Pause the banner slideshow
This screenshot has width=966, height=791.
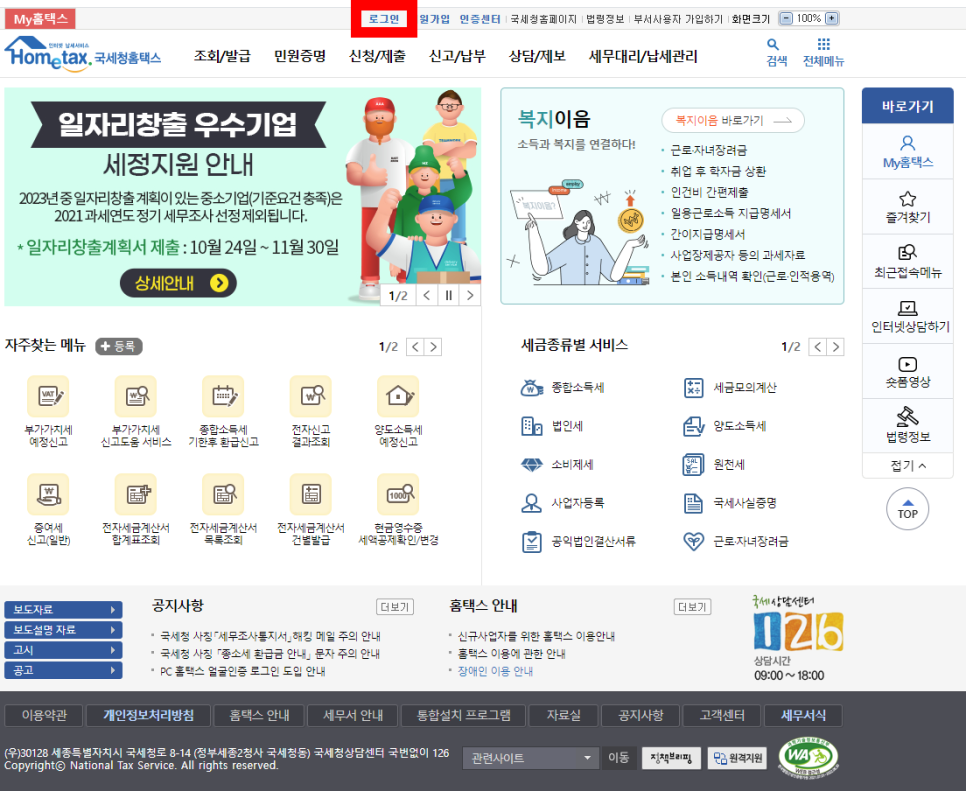tap(448, 296)
